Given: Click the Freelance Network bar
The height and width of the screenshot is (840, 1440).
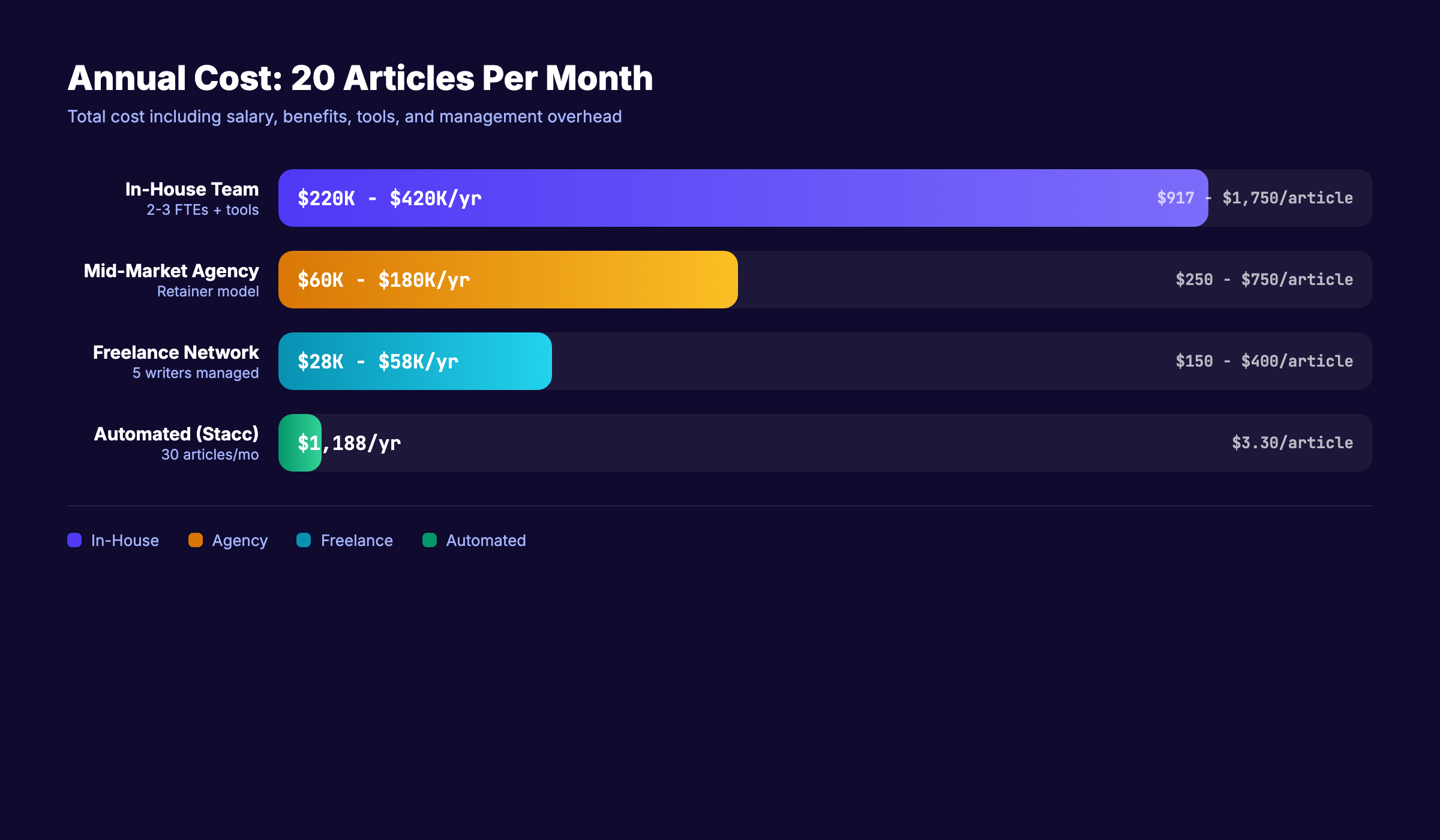Looking at the screenshot, I should click(414, 361).
